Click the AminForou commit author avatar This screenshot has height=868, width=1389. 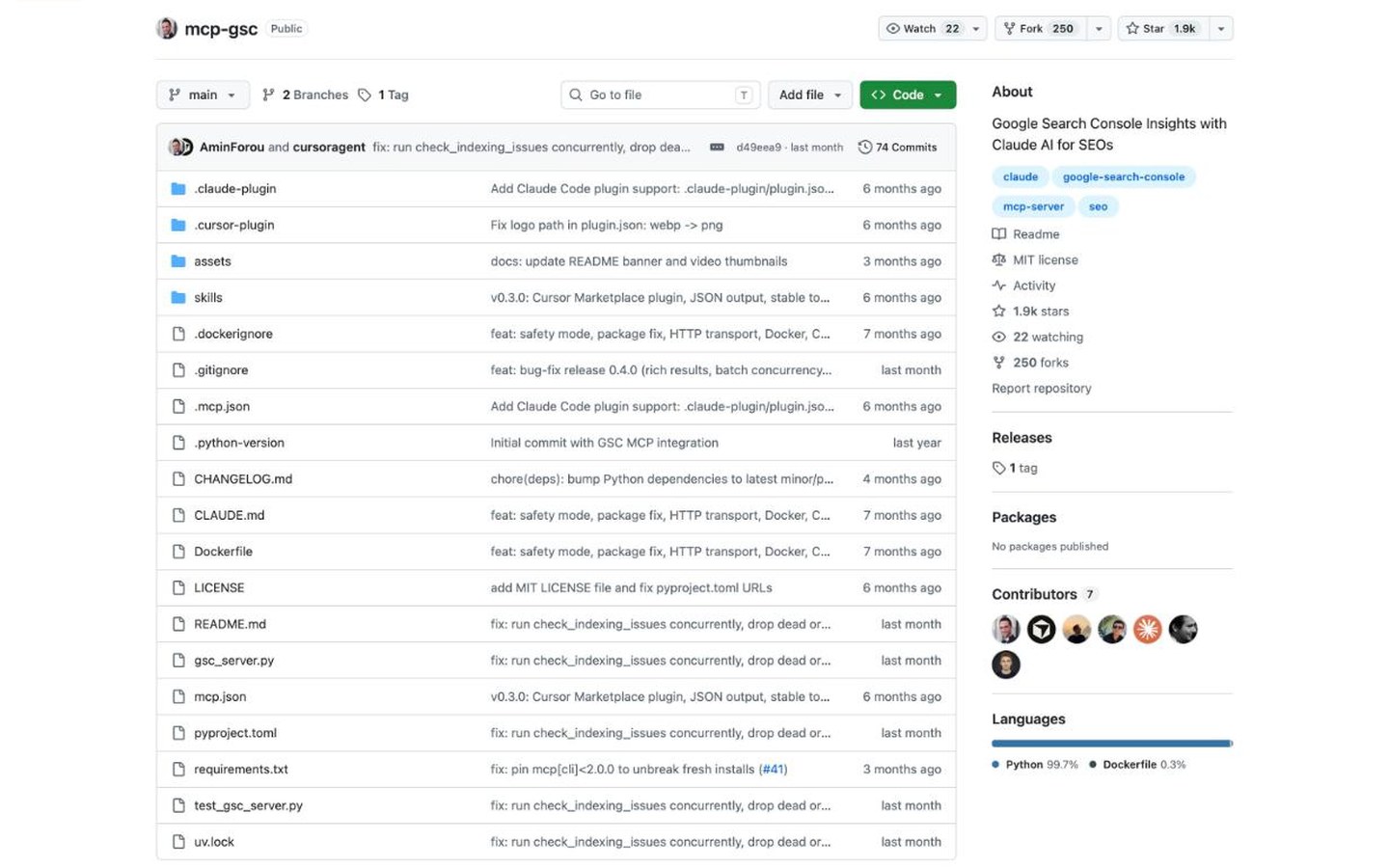tap(176, 148)
